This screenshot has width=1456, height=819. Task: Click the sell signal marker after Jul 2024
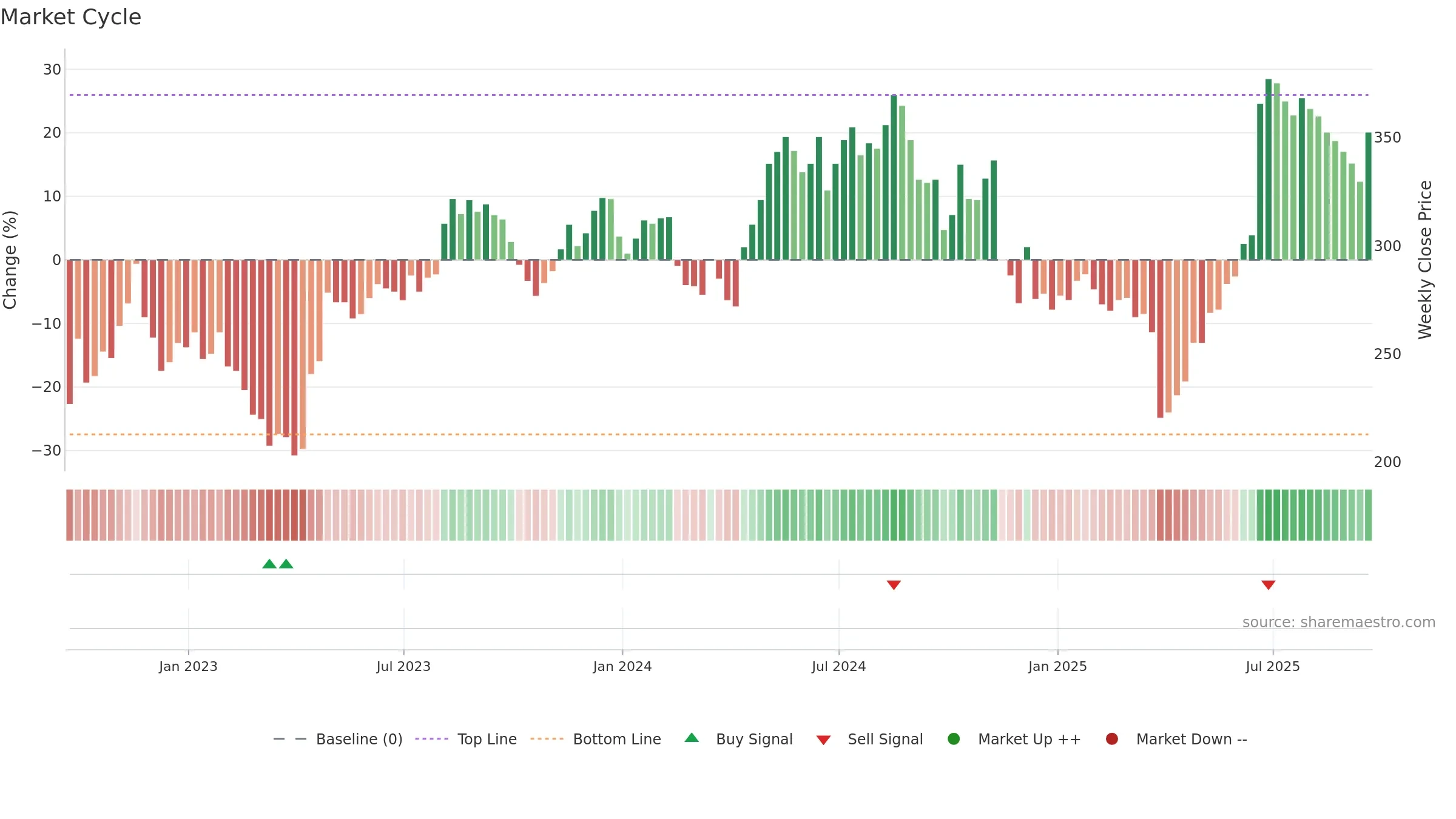click(x=894, y=585)
